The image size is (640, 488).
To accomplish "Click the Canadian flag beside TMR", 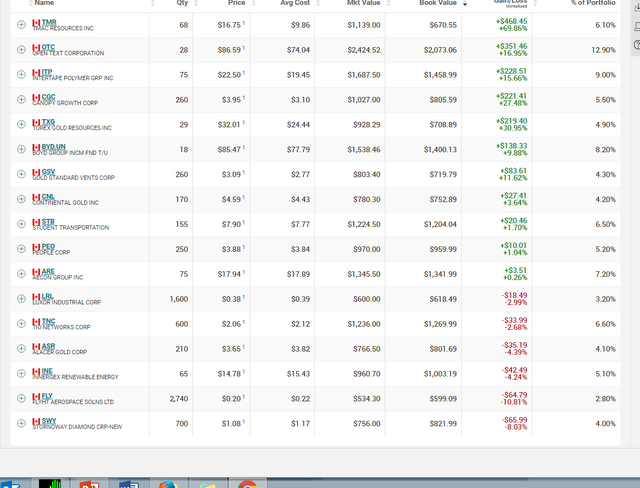I will [x=36, y=23].
